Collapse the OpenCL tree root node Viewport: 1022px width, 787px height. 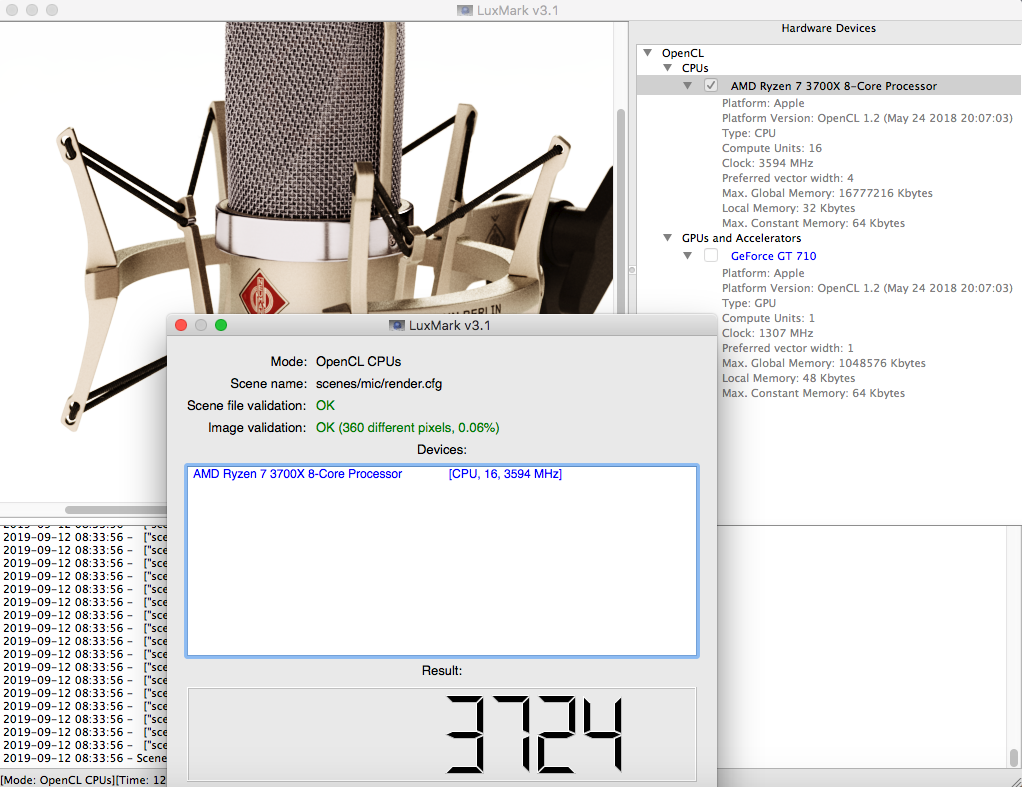[x=648, y=52]
